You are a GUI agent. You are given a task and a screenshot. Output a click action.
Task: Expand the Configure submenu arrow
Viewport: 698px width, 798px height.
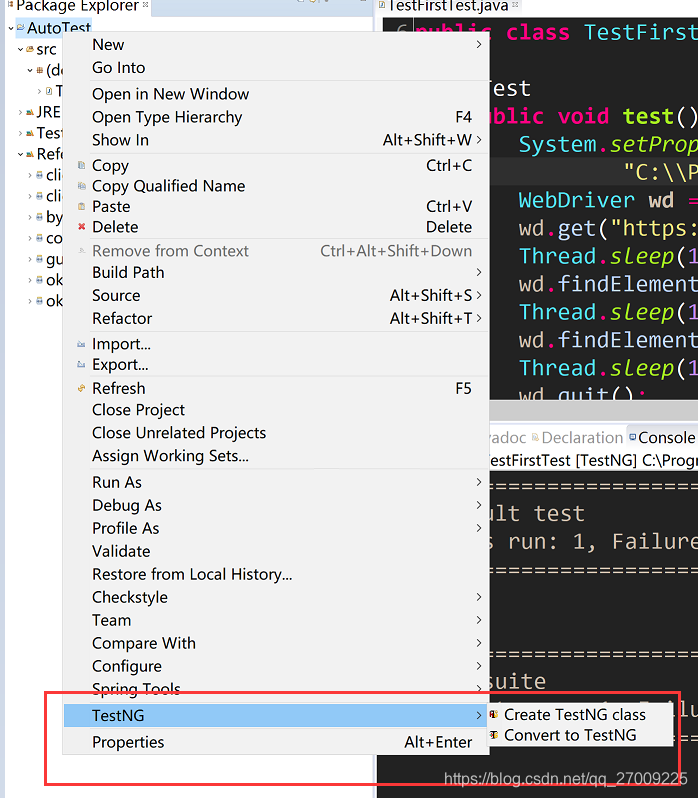[x=479, y=666]
